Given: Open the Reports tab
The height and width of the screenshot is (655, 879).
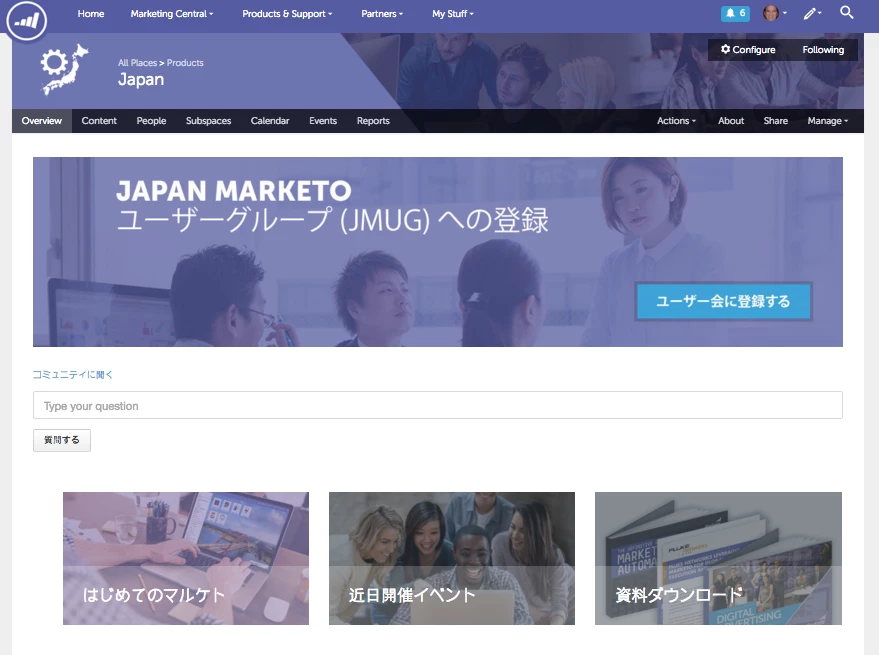Looking at the screenshot, I should point(373,121).
